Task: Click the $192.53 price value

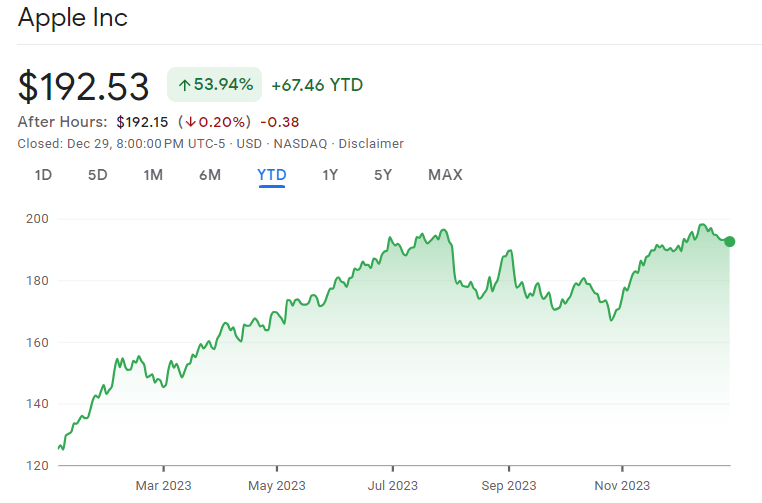Action: (83, 87)
